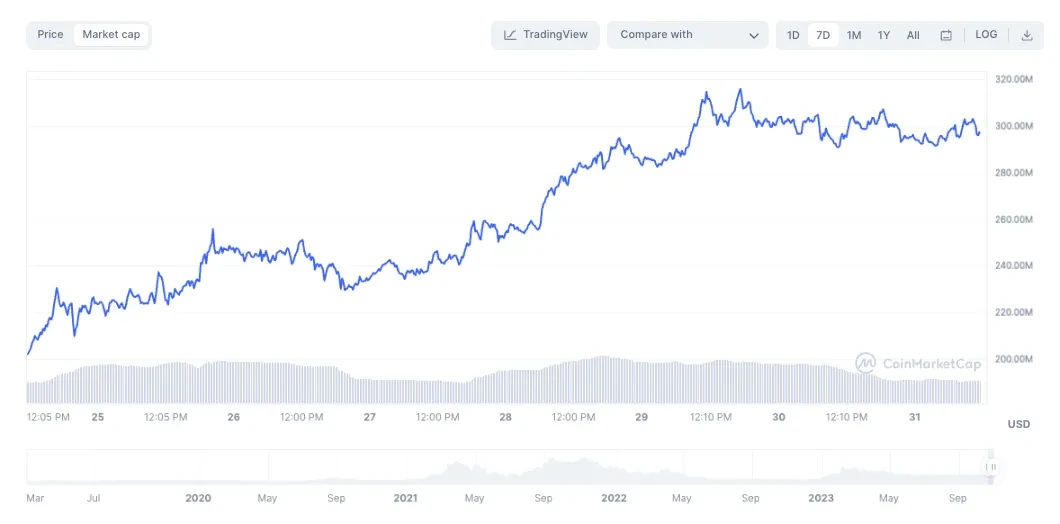Screen dimensions: 1060x524
Task: Switch to the 1Y time range
Action: tap(884, 35)
